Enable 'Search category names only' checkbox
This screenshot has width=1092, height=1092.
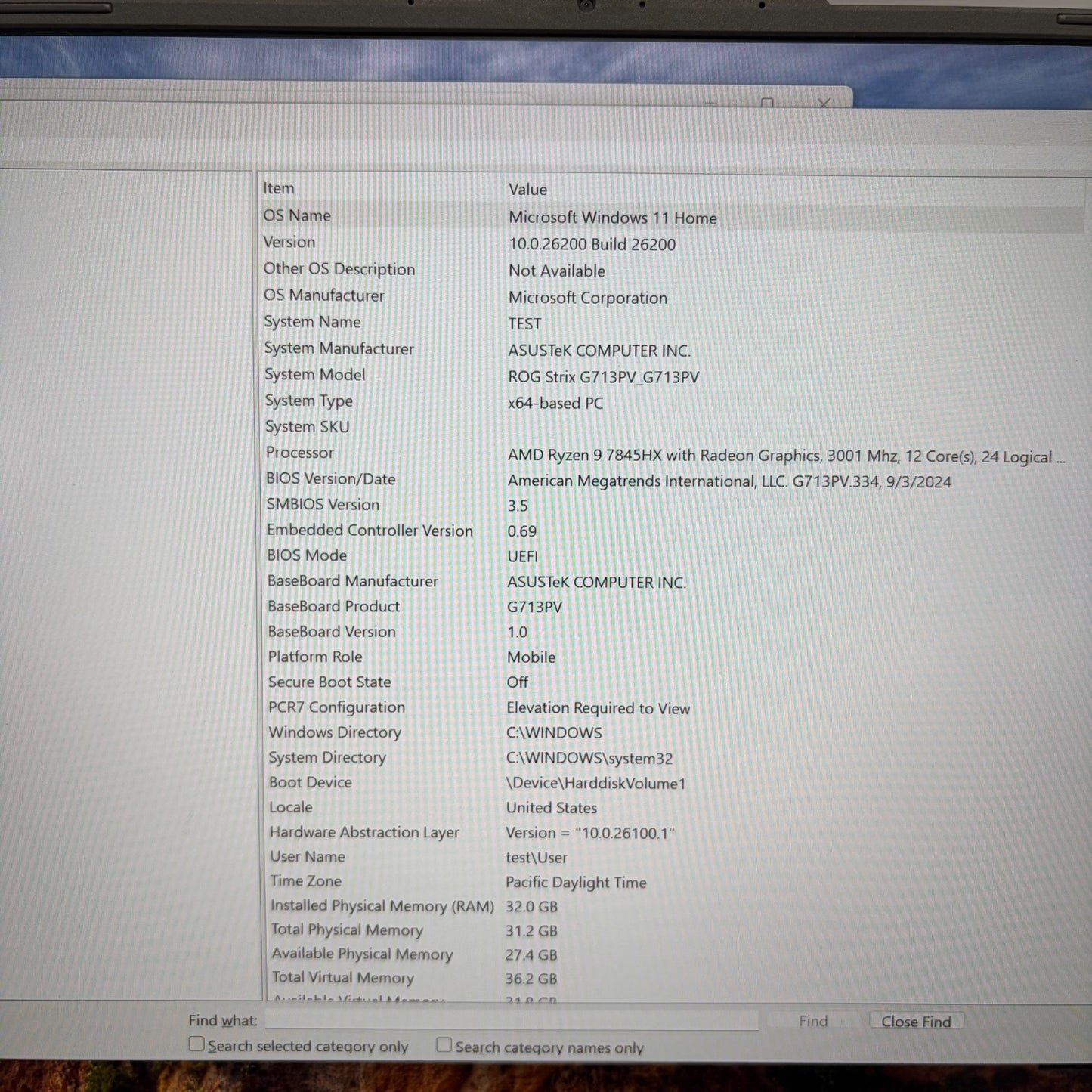pyautogui.click(x=444, y=1045)
